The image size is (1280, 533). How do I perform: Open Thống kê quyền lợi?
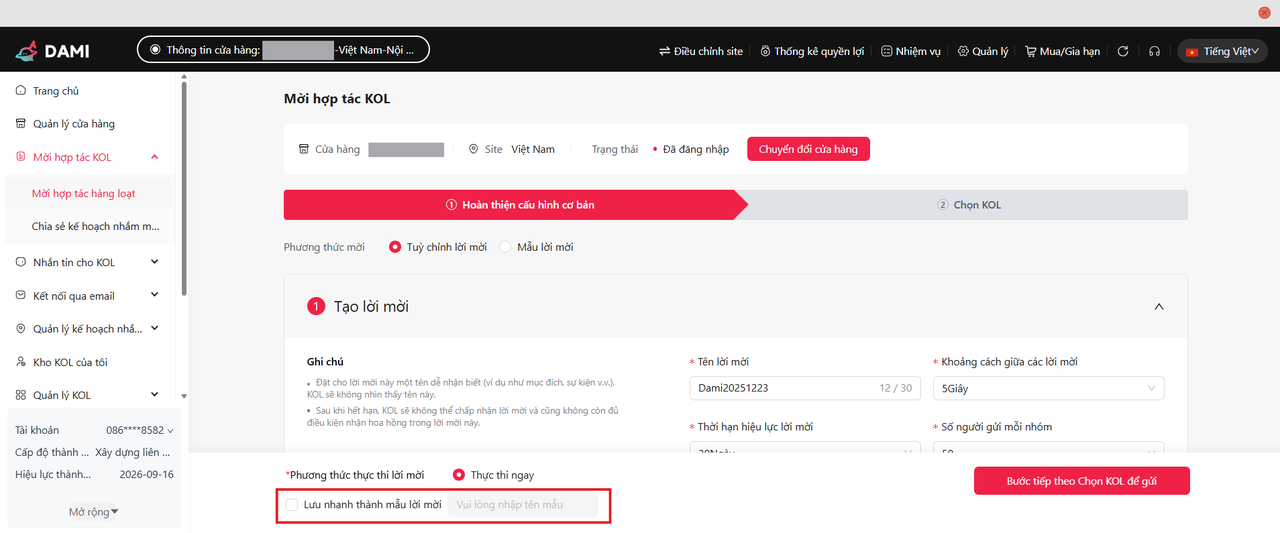point(811,51)
